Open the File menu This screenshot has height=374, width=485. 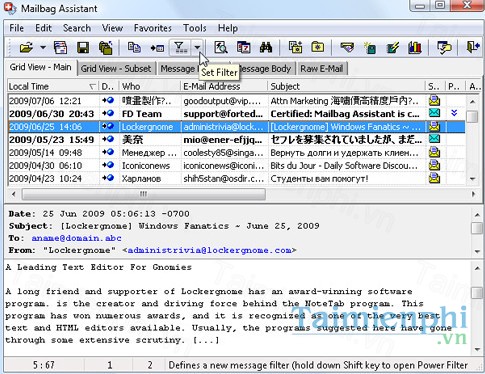(16, 28)
